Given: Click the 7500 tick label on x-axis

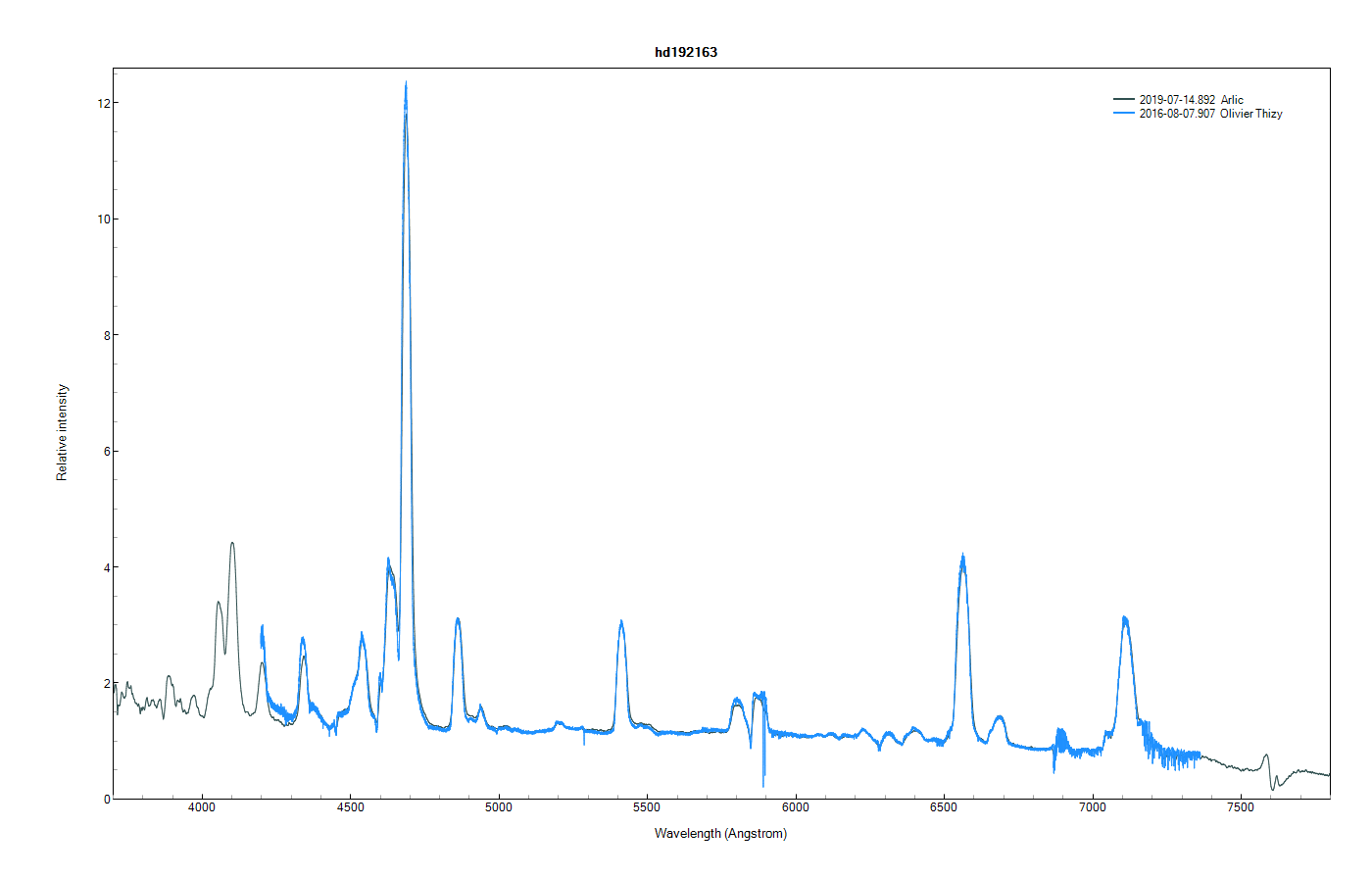Looking at the screenshot, I should tap(1241, 807).
